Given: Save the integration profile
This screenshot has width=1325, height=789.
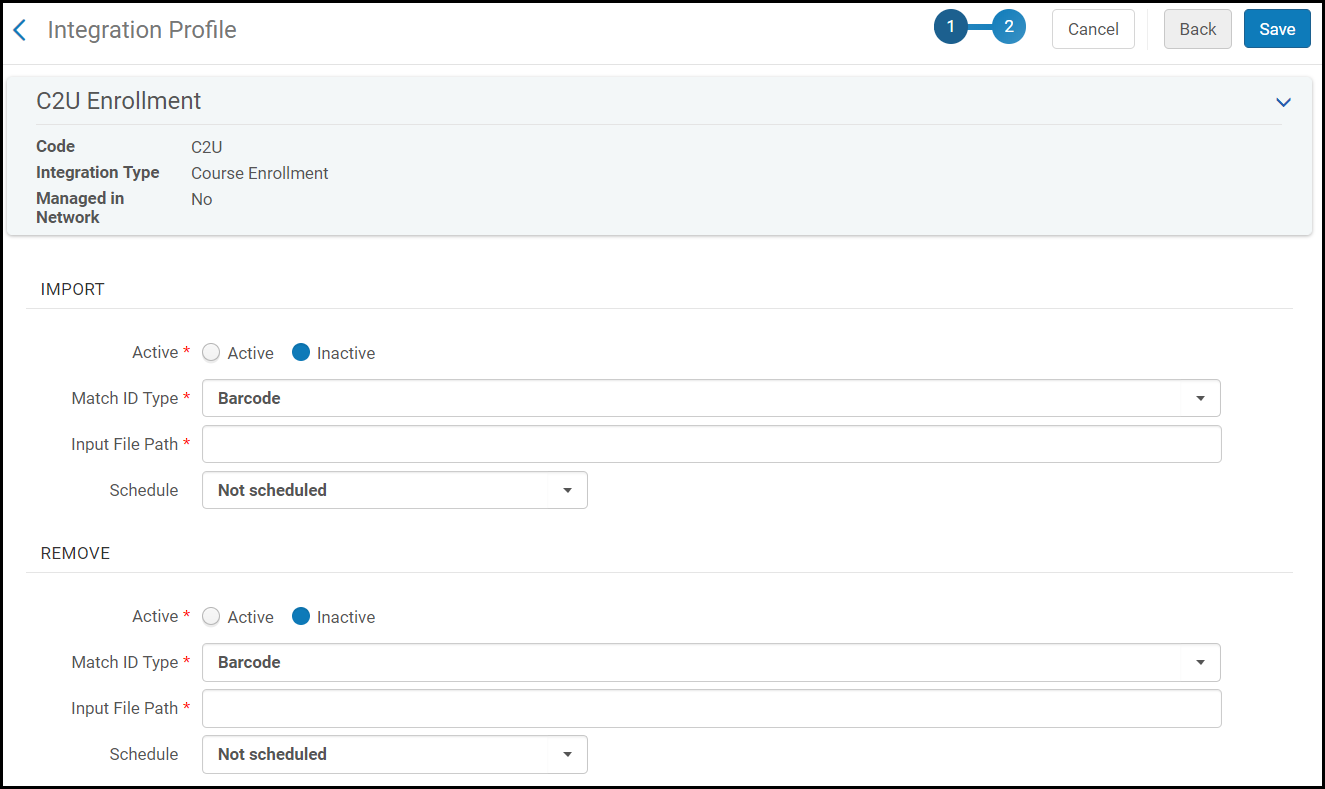Looking at the screenshot, I should tap(1276, 29).
